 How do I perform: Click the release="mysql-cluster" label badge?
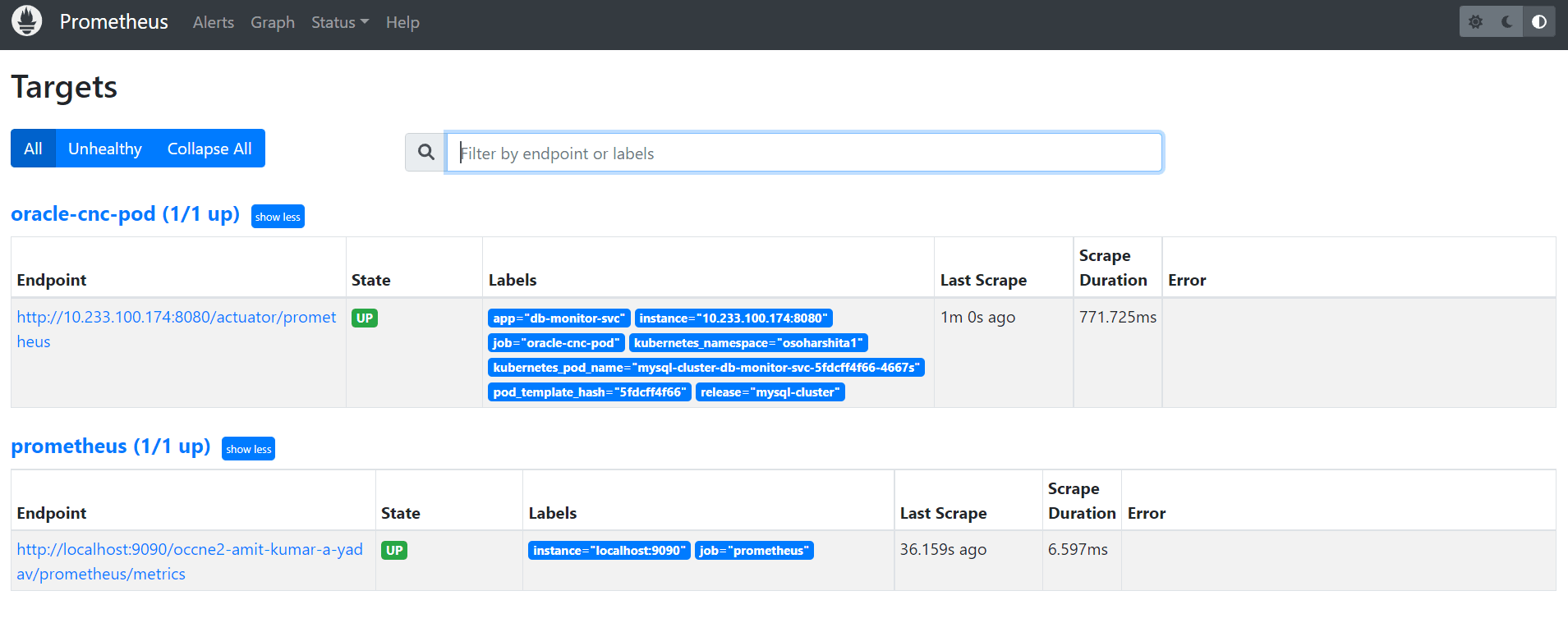point(770,392)
